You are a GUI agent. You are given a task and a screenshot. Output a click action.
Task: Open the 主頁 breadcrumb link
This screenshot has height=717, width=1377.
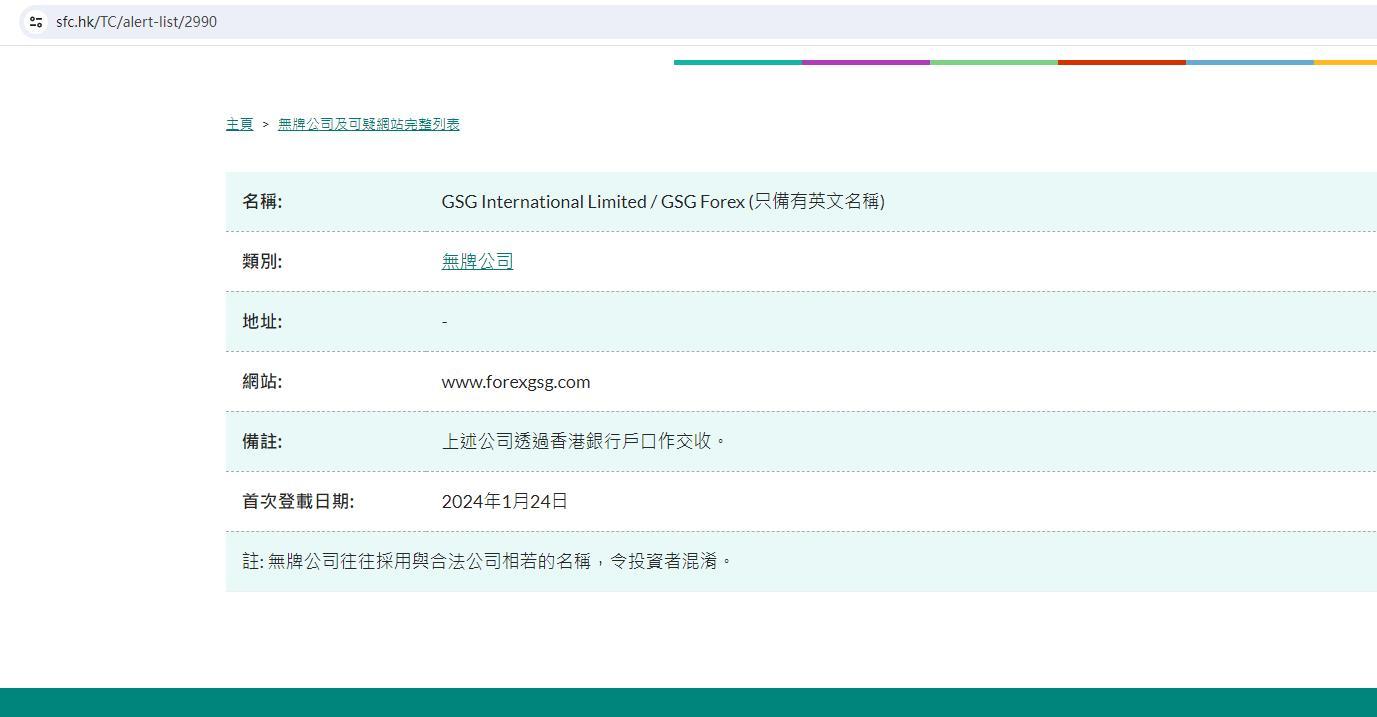click(239, 124)
